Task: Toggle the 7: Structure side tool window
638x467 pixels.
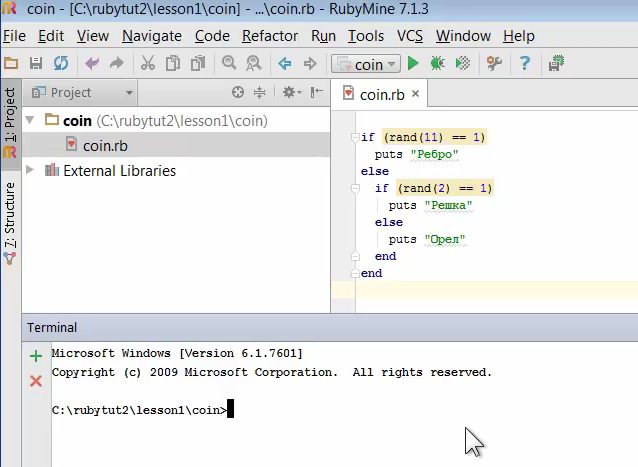Action: pyautogui.click(x=10, y=223)
